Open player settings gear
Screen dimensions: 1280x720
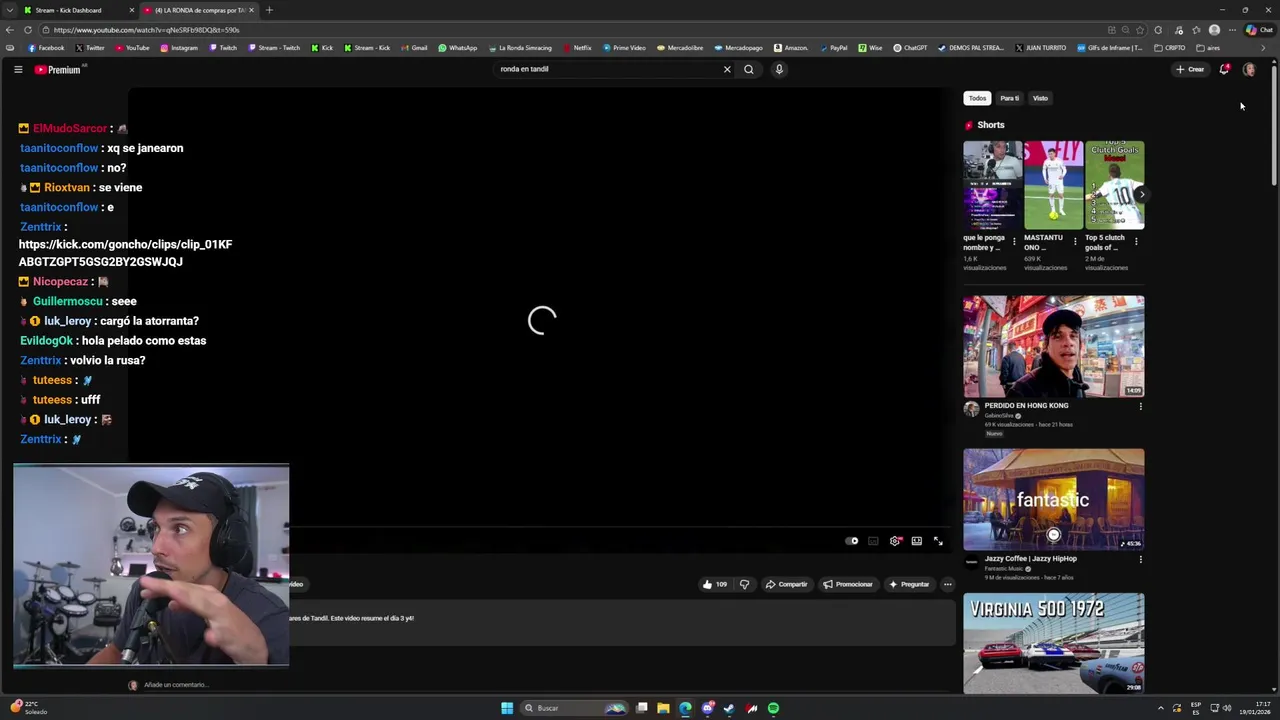895,541
